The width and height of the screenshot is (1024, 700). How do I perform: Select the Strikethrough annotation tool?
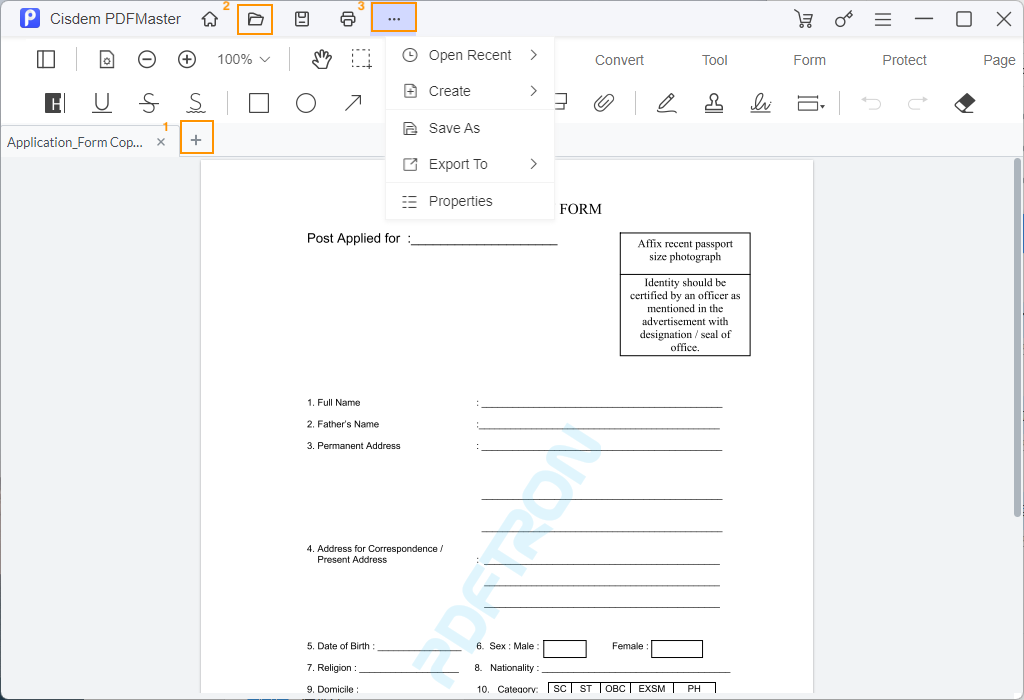(x=148, y=102)
